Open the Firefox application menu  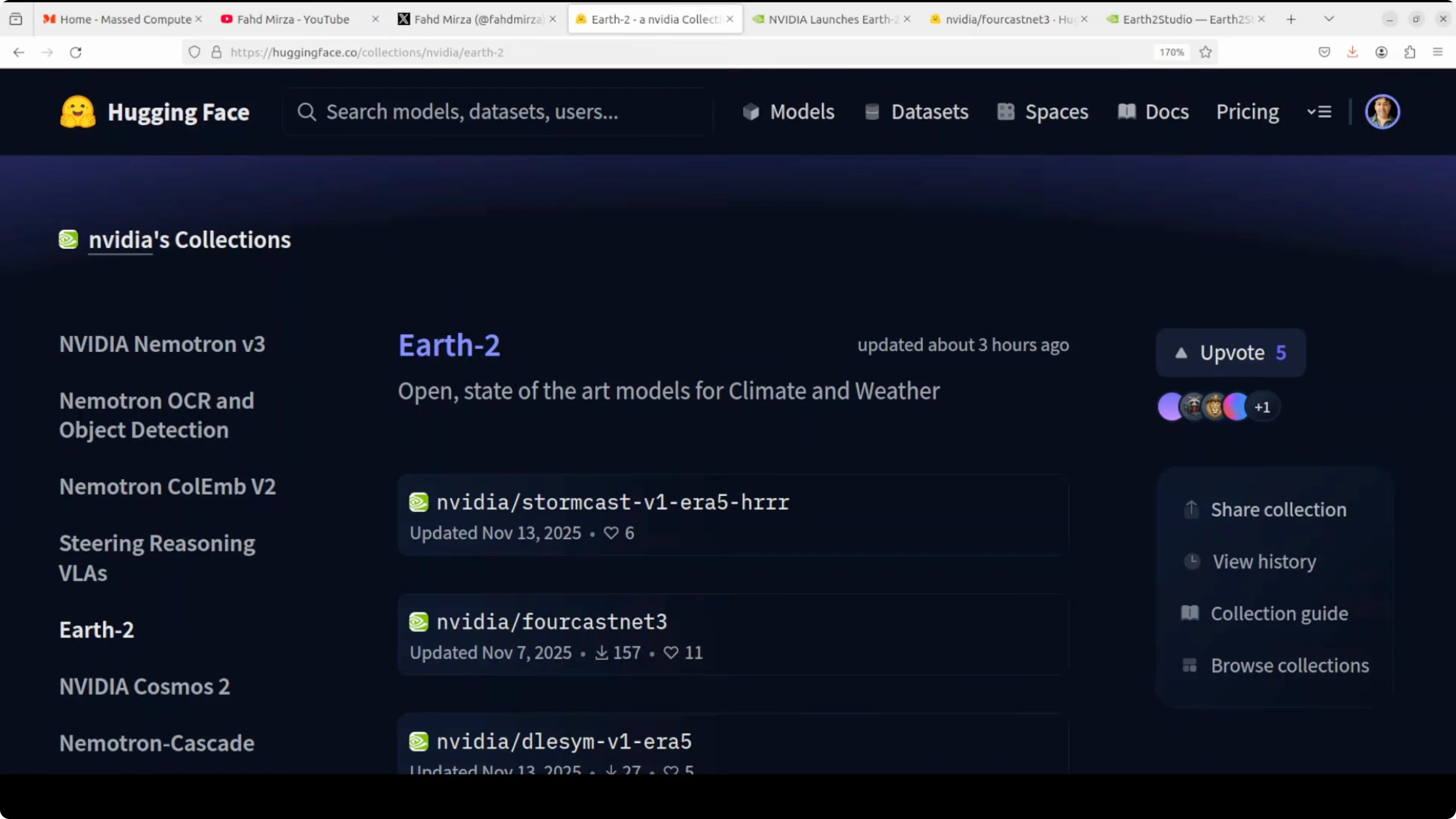tap(1438, 52)
